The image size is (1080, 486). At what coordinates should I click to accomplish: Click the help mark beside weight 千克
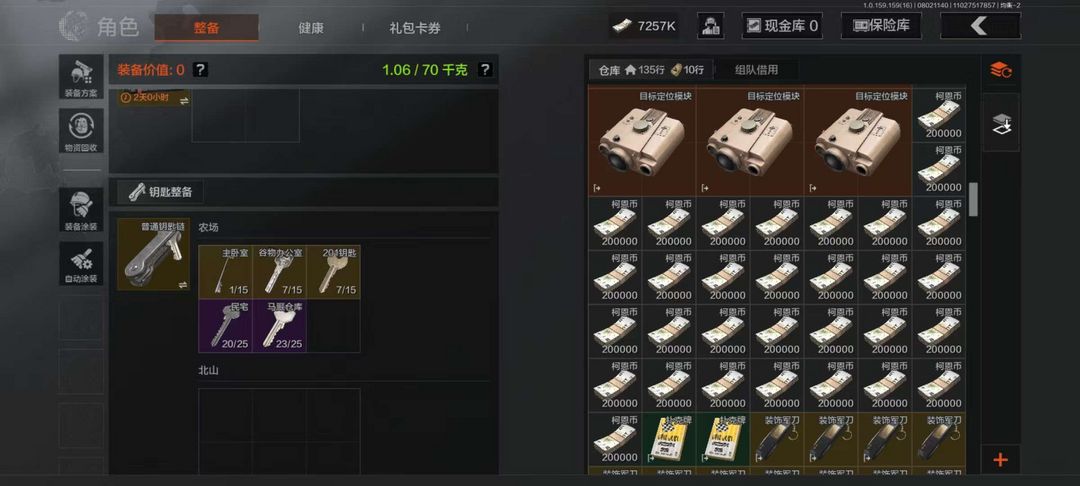tap(485, 70)
